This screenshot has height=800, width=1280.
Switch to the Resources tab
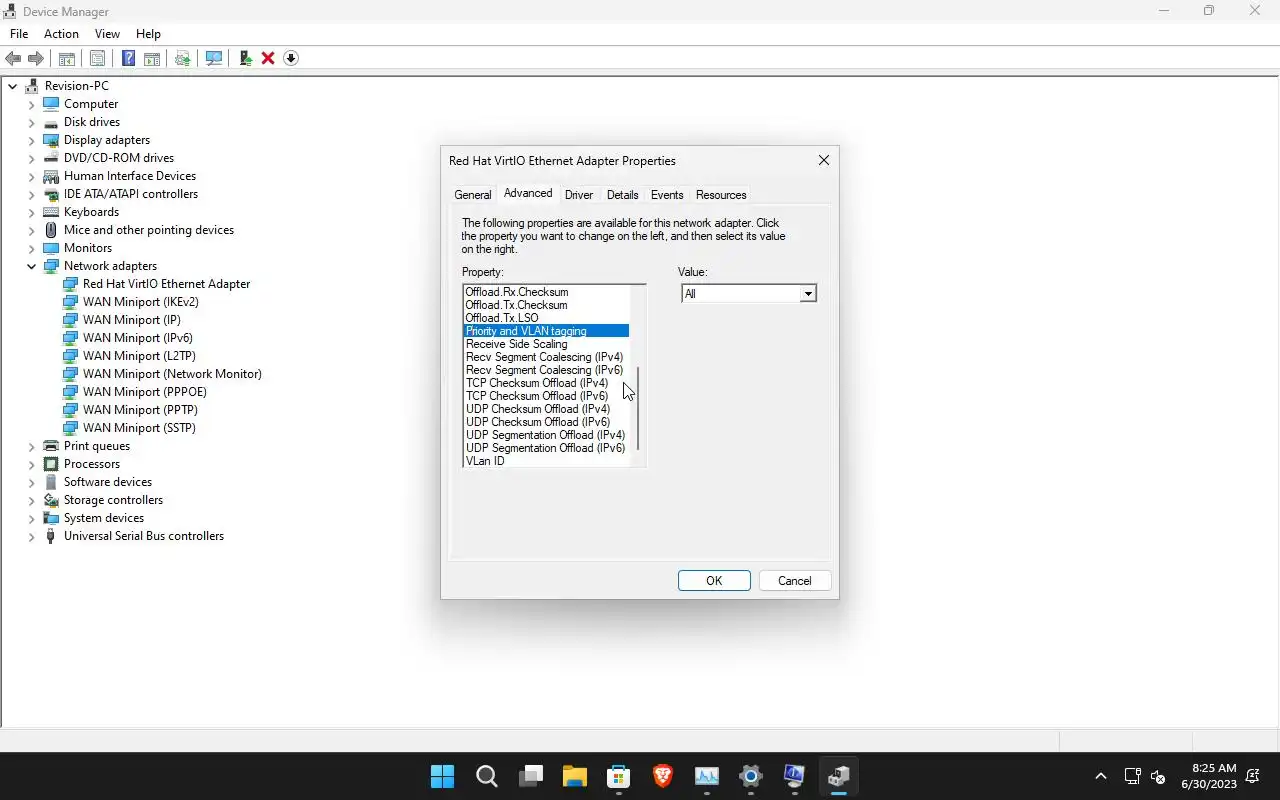721,195
